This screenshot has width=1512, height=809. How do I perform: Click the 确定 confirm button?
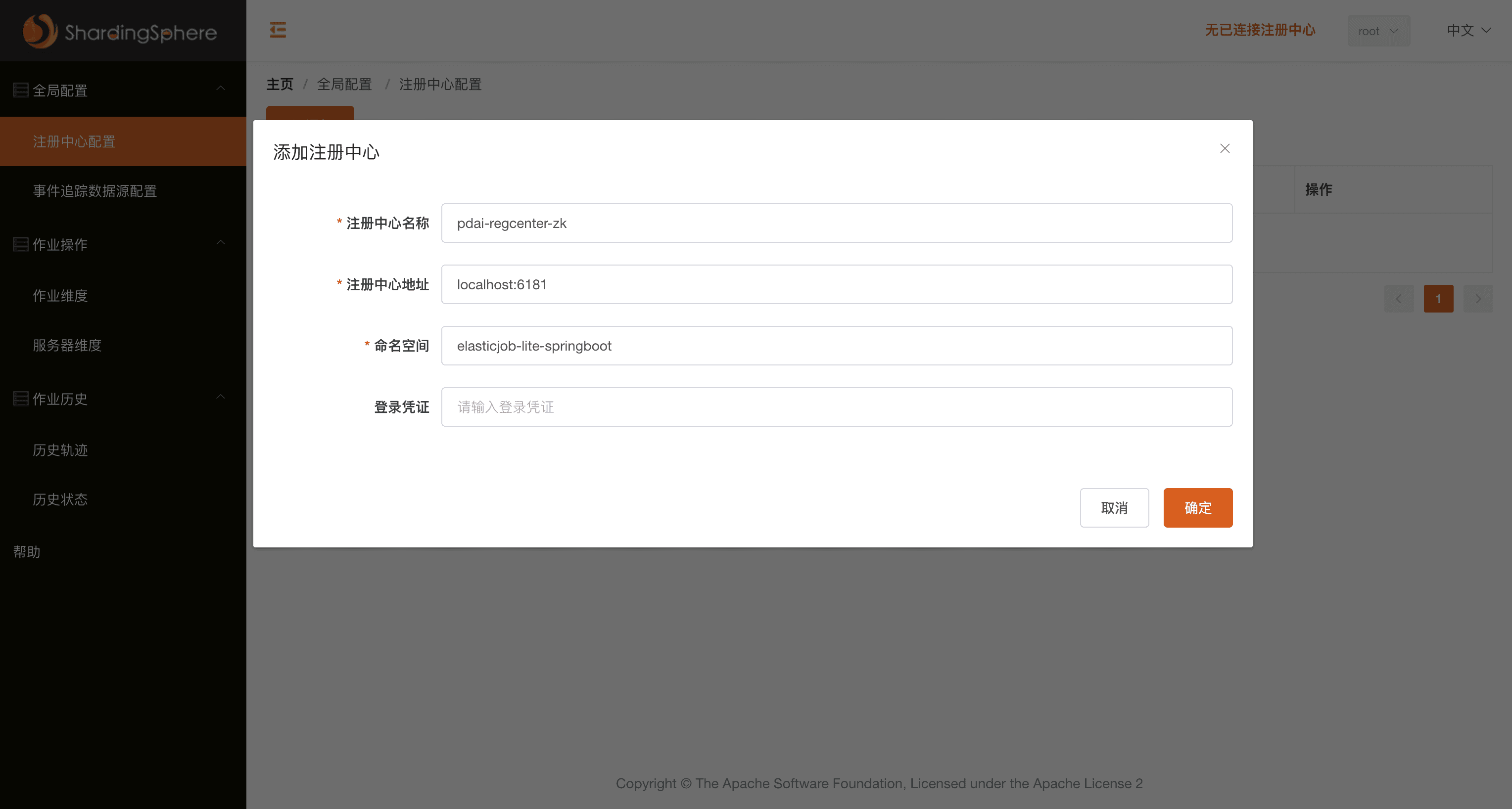(1197, 507)
